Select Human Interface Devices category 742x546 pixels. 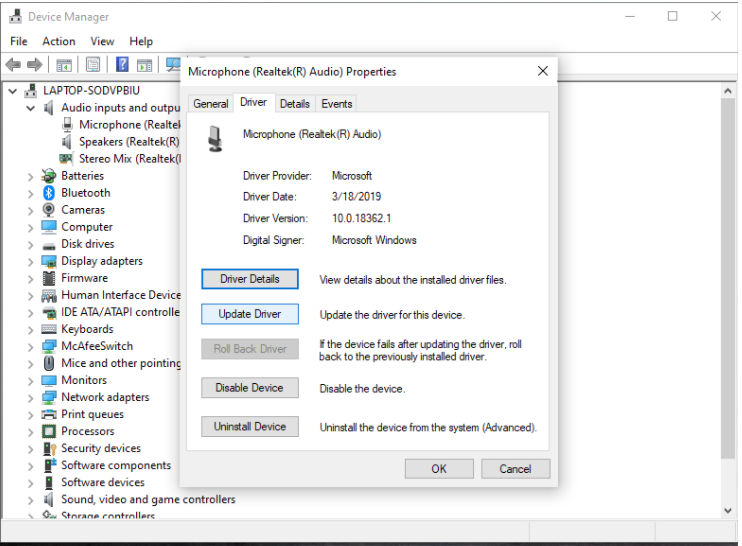121,295
